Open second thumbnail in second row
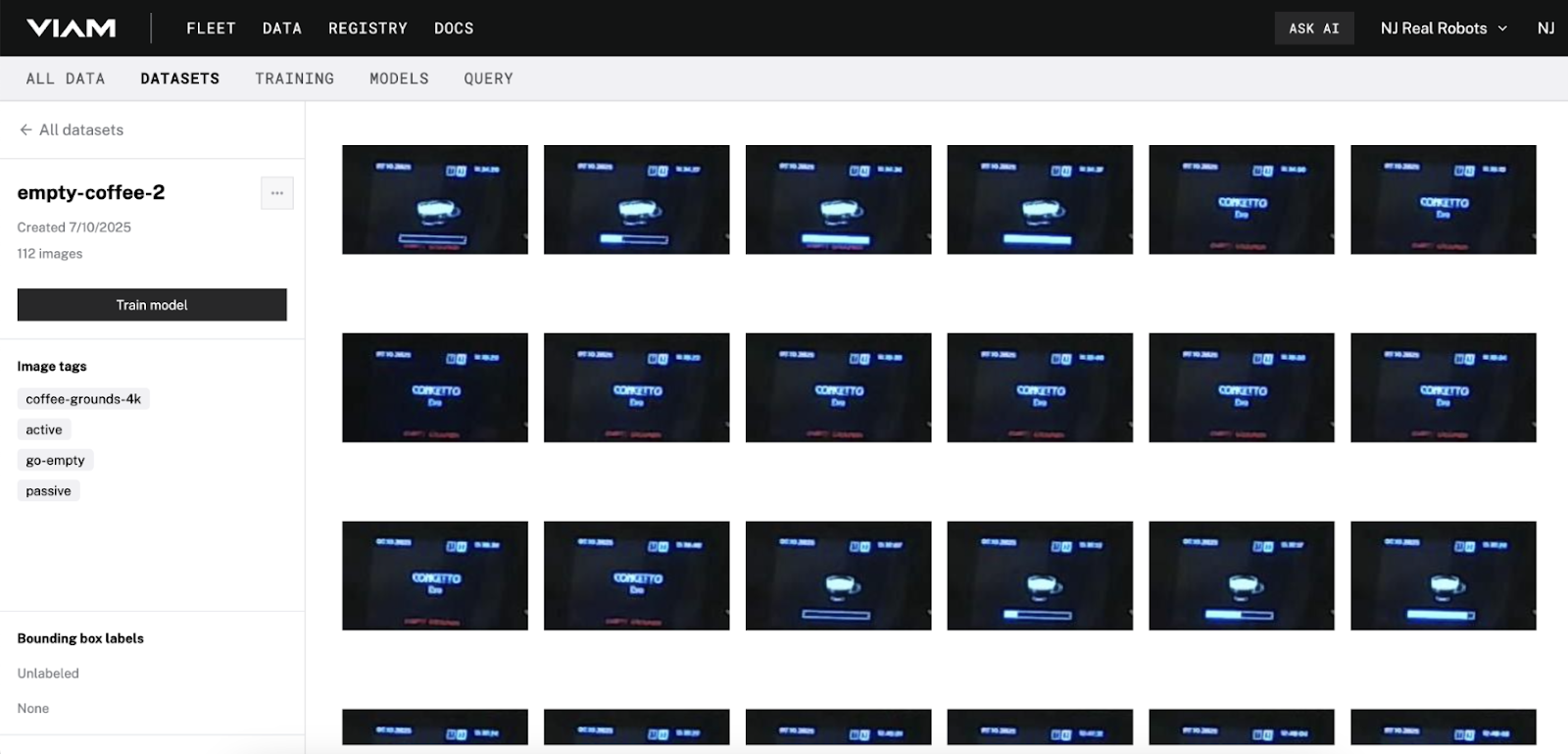 637,387
